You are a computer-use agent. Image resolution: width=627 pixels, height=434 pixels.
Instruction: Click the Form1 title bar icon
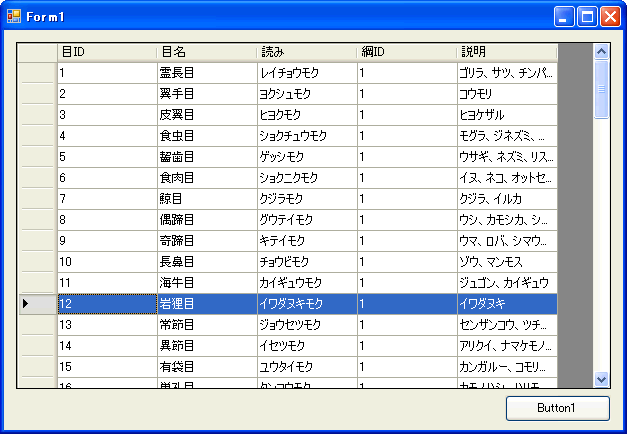[14, 16]
